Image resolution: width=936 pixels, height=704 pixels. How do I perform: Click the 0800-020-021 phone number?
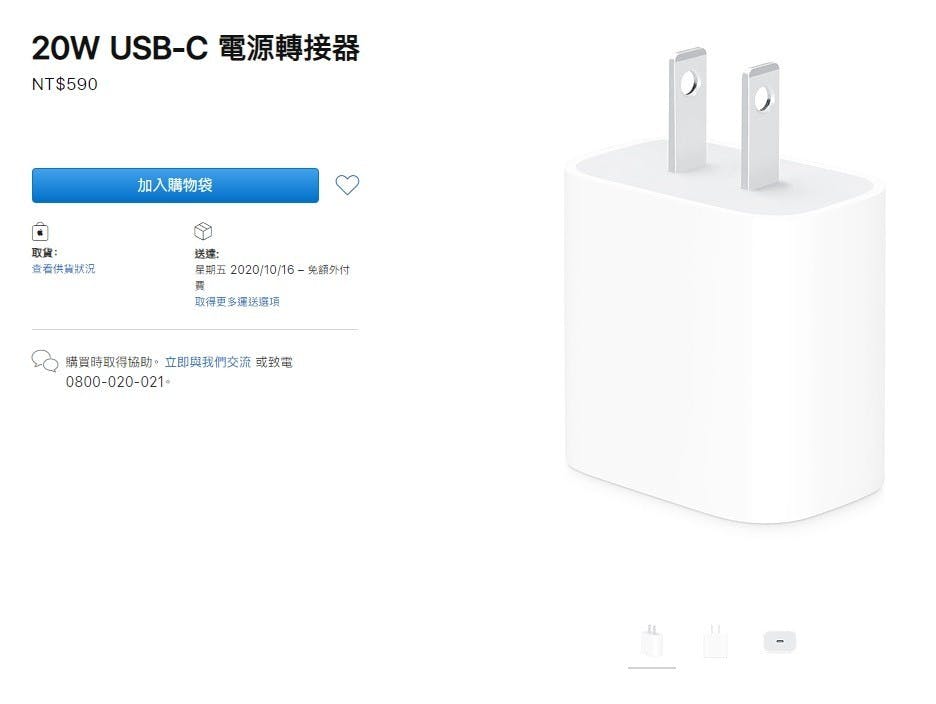(x=115, y=382)
